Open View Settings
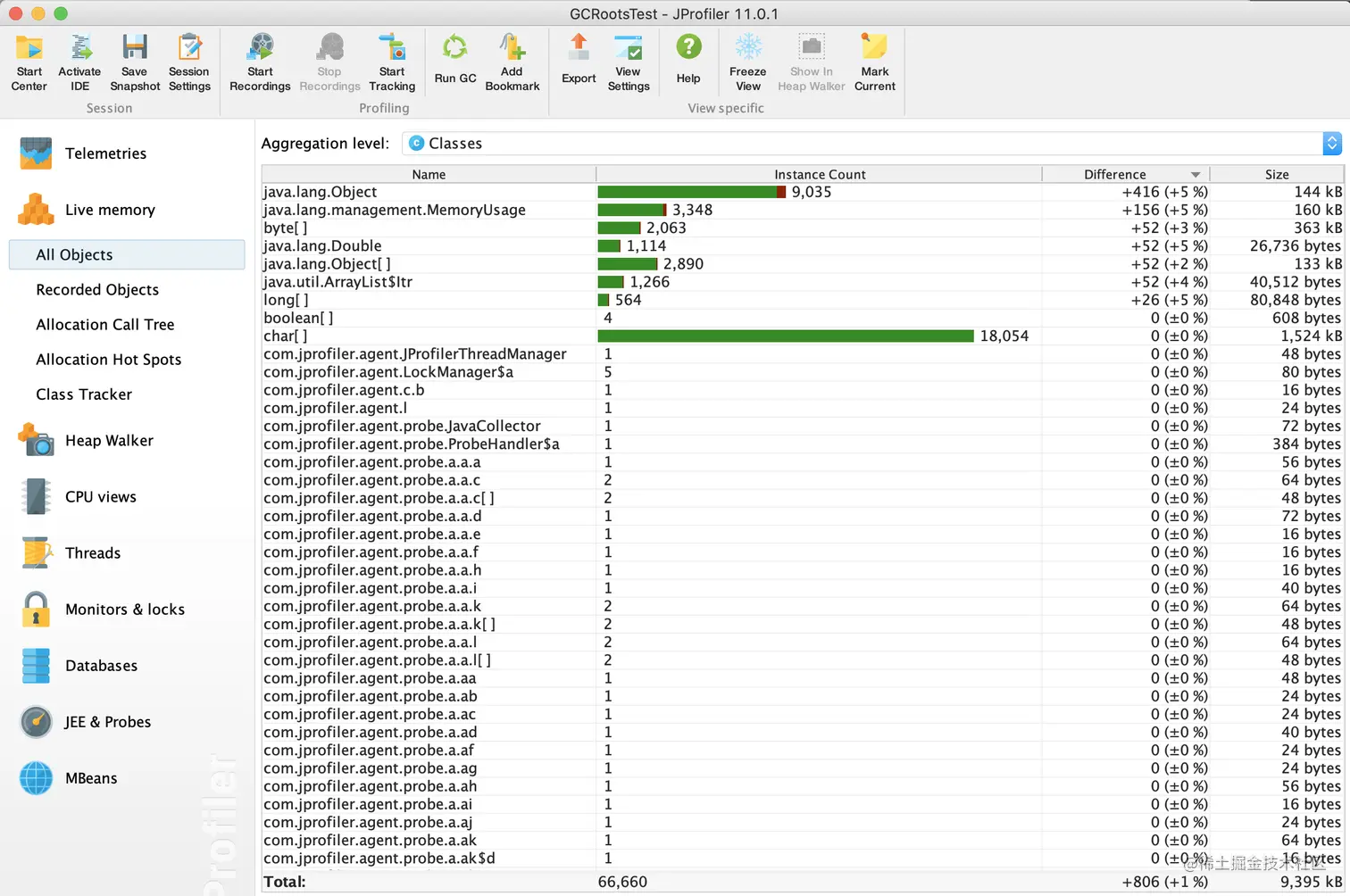The width and height of the screenshot is (1350, 896). (629, 62)
